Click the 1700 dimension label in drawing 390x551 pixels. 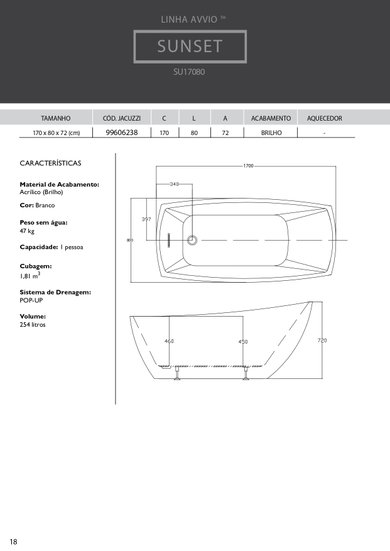point(248,166)
